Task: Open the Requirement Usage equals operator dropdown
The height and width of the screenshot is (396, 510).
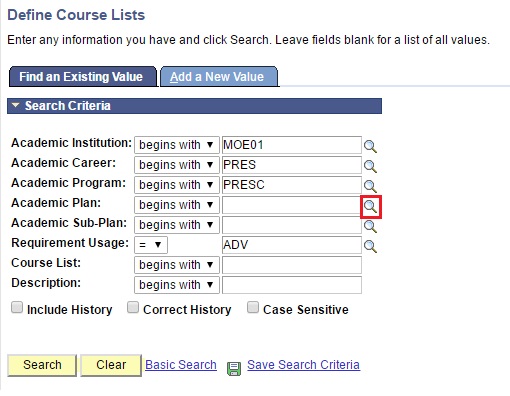Action: pos(151,245)
